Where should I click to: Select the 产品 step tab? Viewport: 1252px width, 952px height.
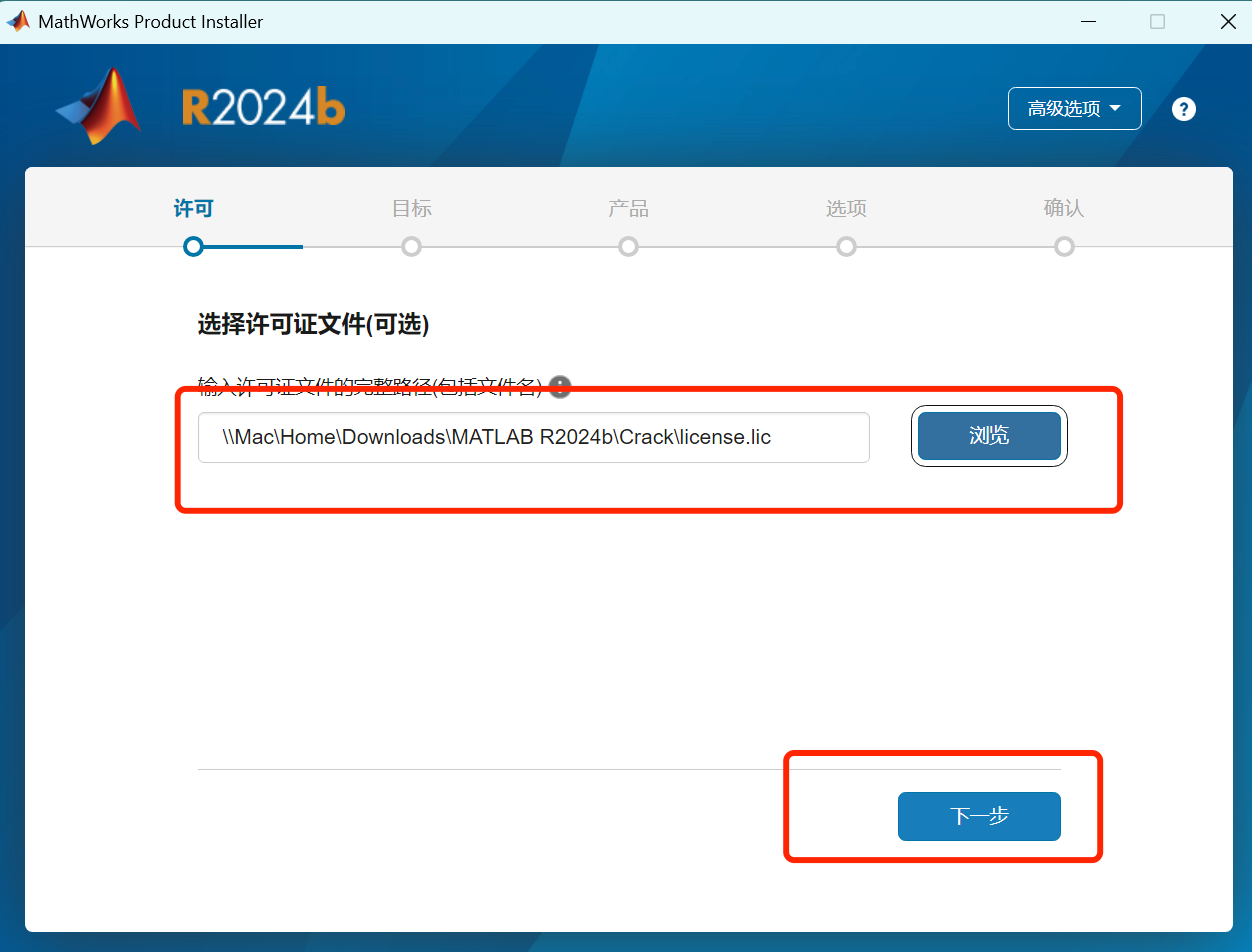click(628, 209)
